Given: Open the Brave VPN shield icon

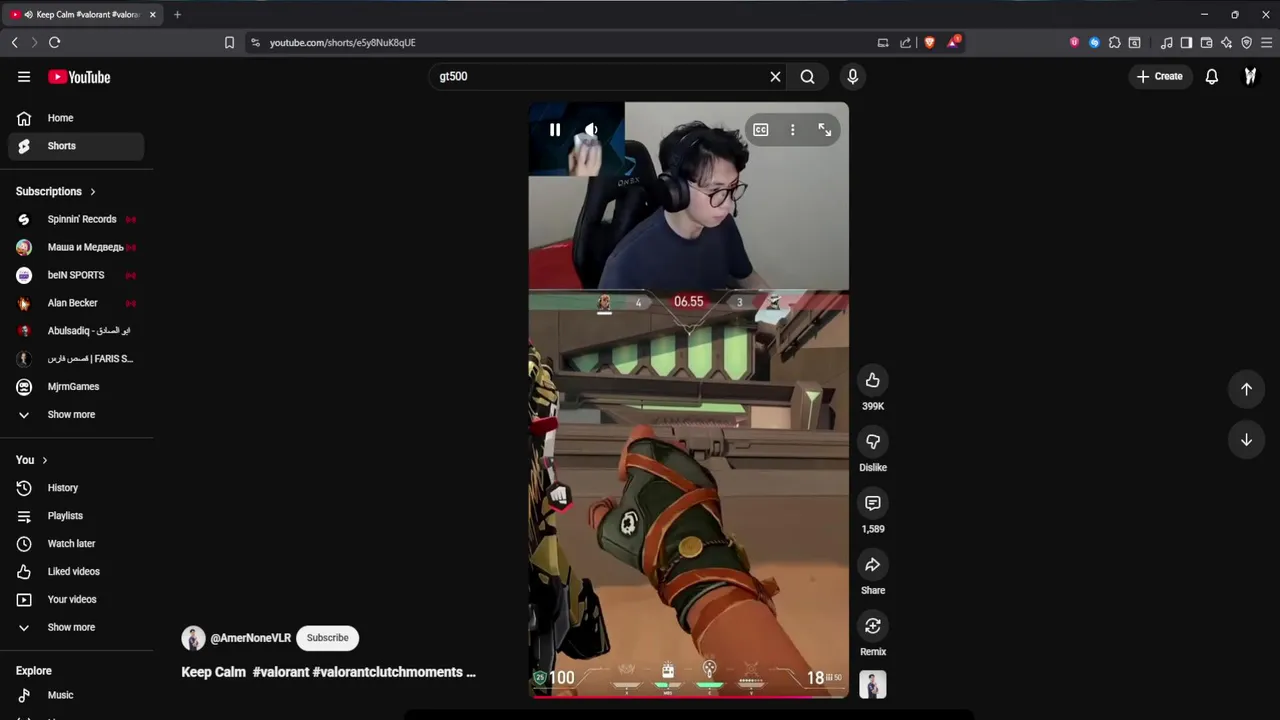Looking at the screenshot, I should pyautogui.click(x=1246, y=43).
